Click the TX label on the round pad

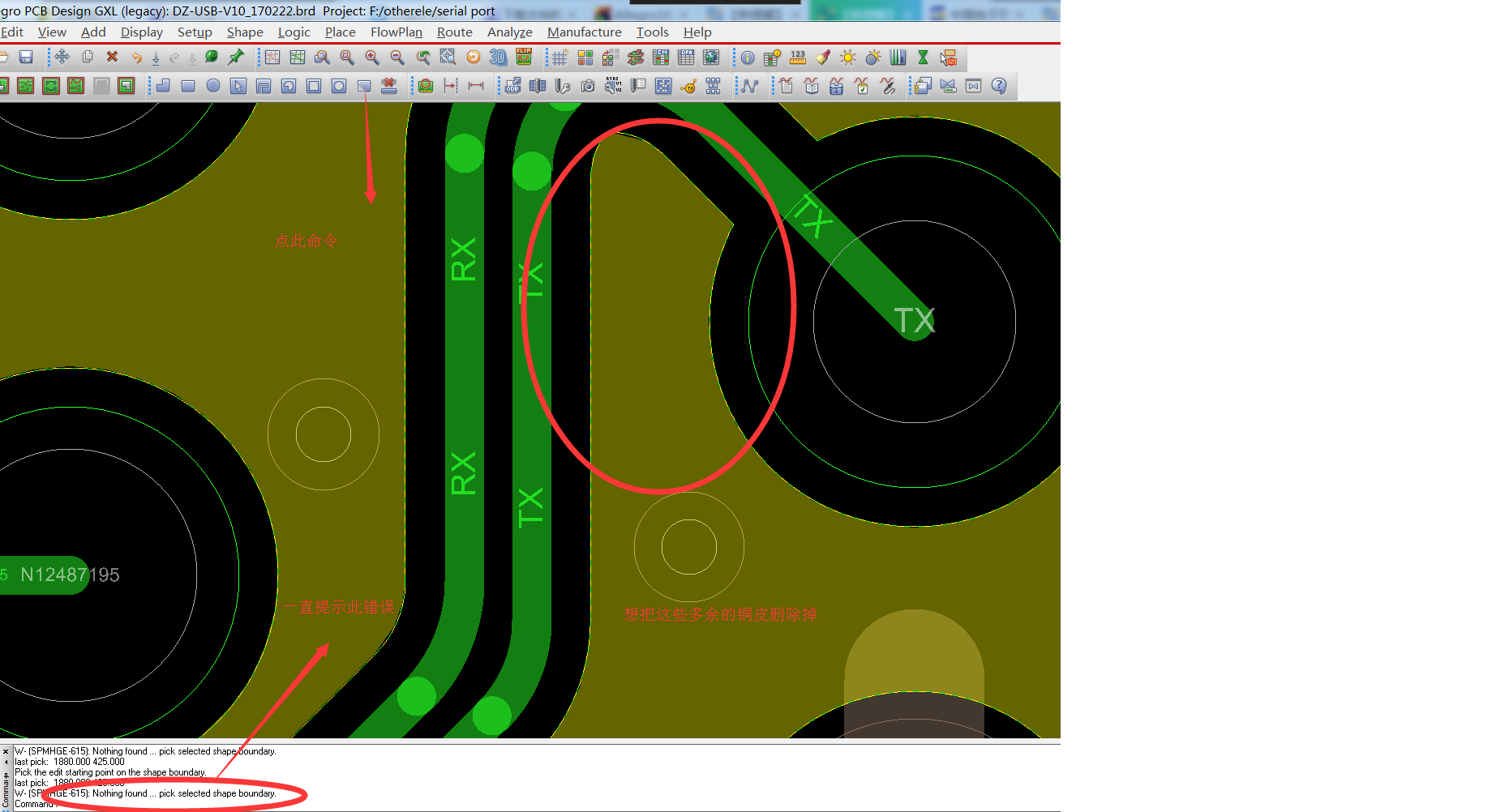[914, 321]
